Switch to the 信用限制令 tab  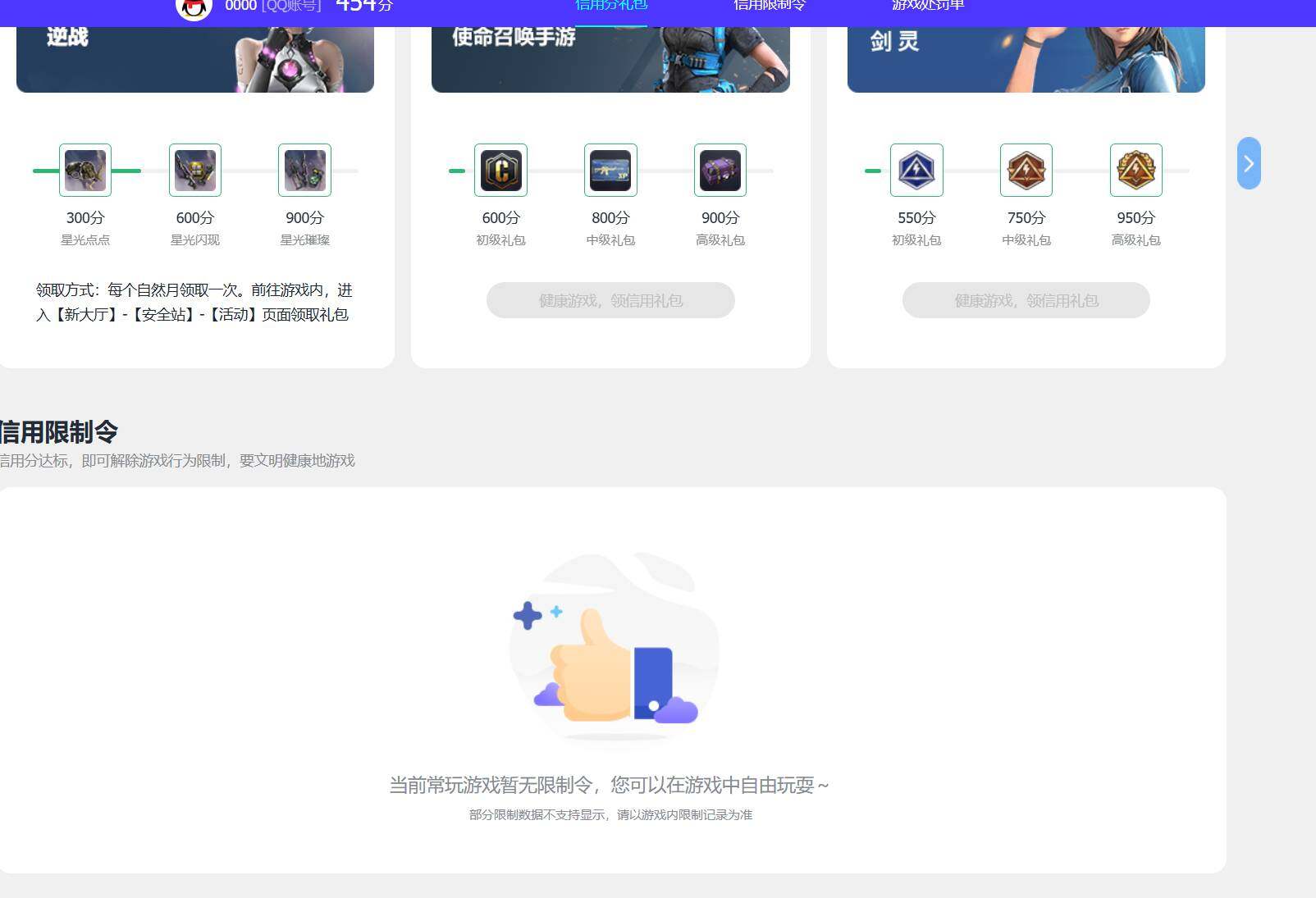(770, 6)
